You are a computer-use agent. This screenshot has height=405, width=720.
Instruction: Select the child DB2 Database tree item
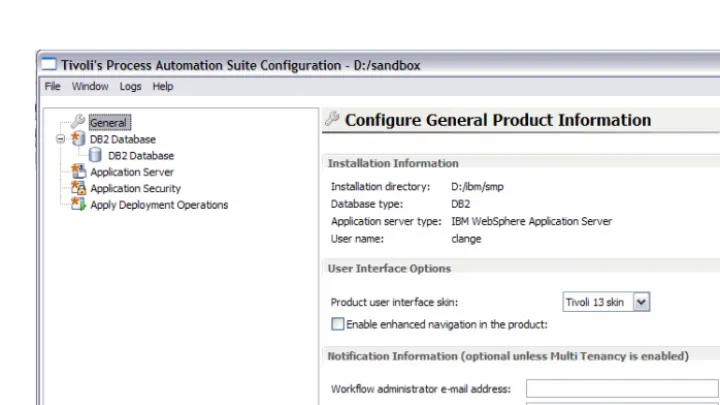141,156
